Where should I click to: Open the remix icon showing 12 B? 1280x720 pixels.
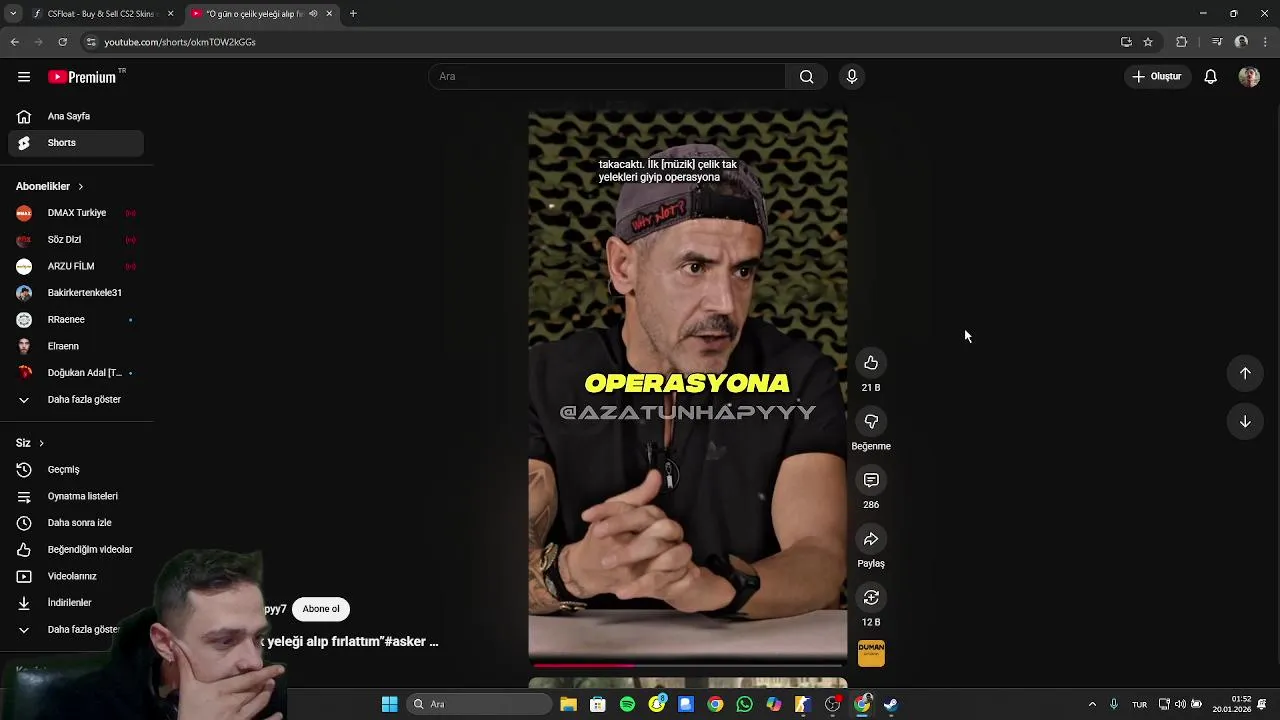pyautogui.click(x=871, y=598)
